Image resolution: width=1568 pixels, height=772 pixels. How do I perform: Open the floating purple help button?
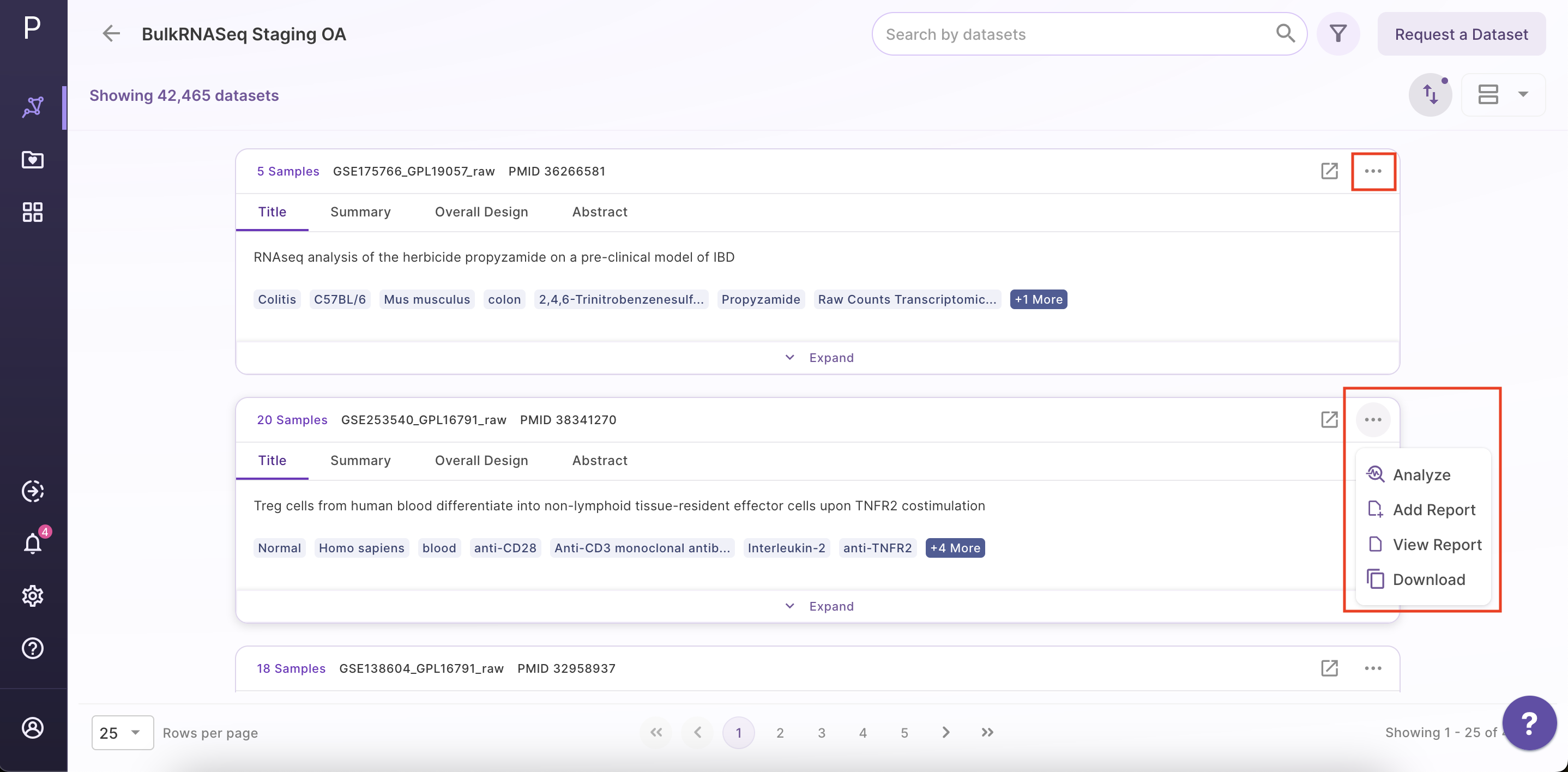[1529, 723]
